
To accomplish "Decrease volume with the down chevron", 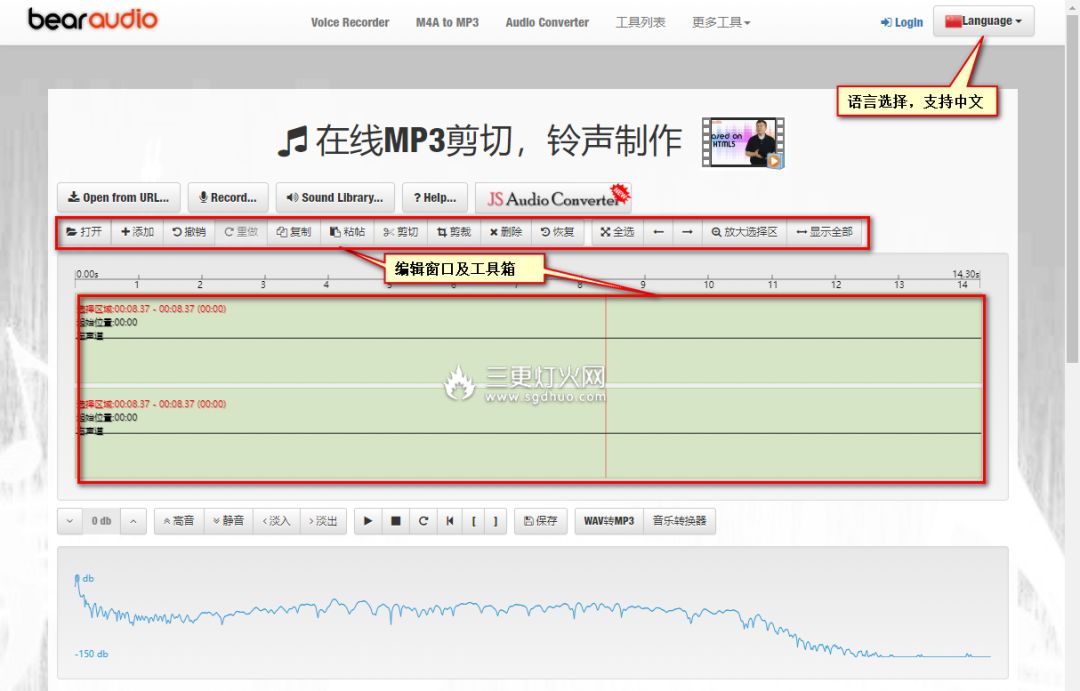I will [70, 521].
